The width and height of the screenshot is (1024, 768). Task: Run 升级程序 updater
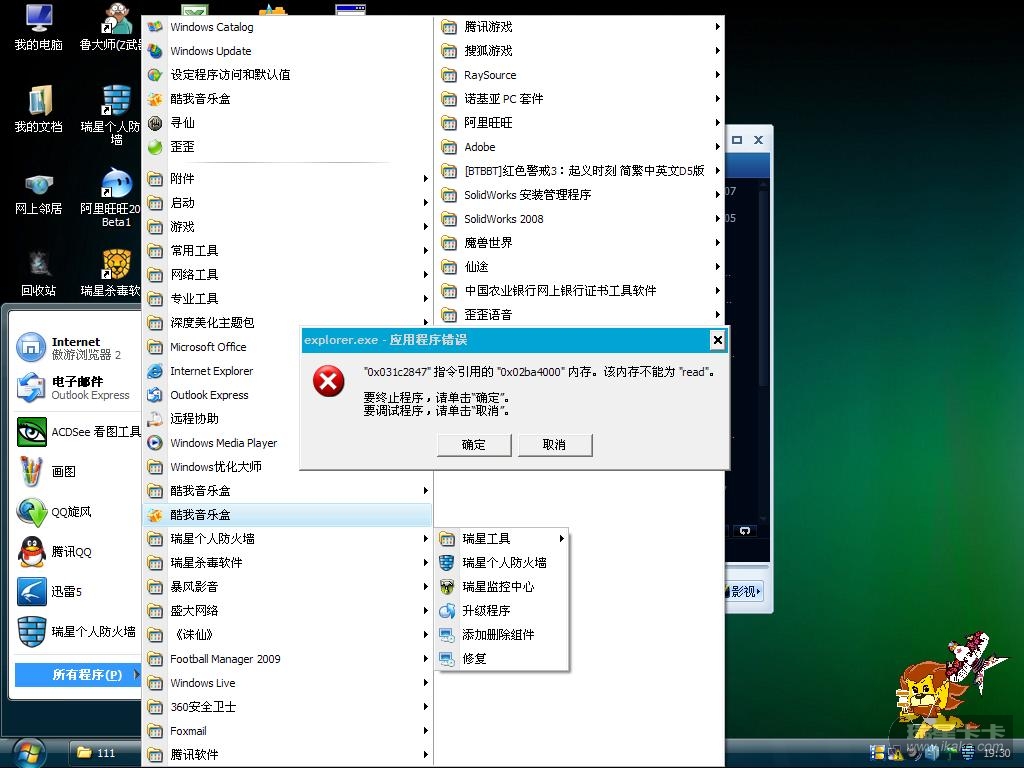502,611
